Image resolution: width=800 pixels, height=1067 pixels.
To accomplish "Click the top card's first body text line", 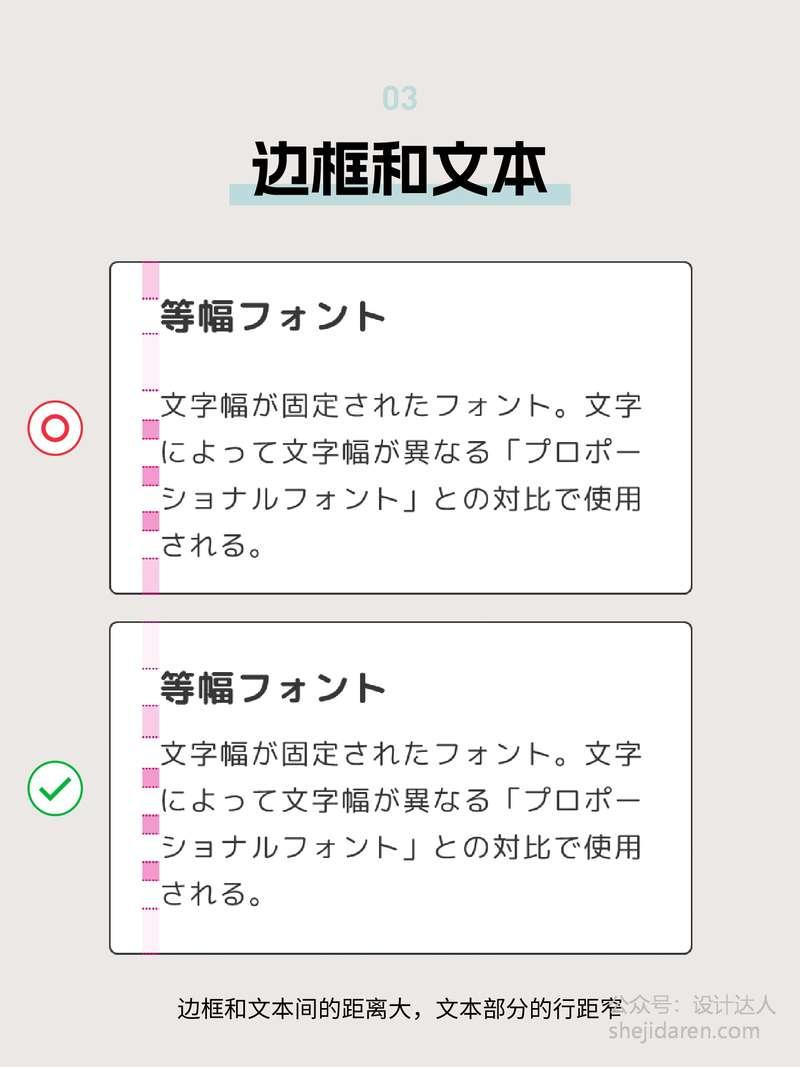I will point(400,406).
